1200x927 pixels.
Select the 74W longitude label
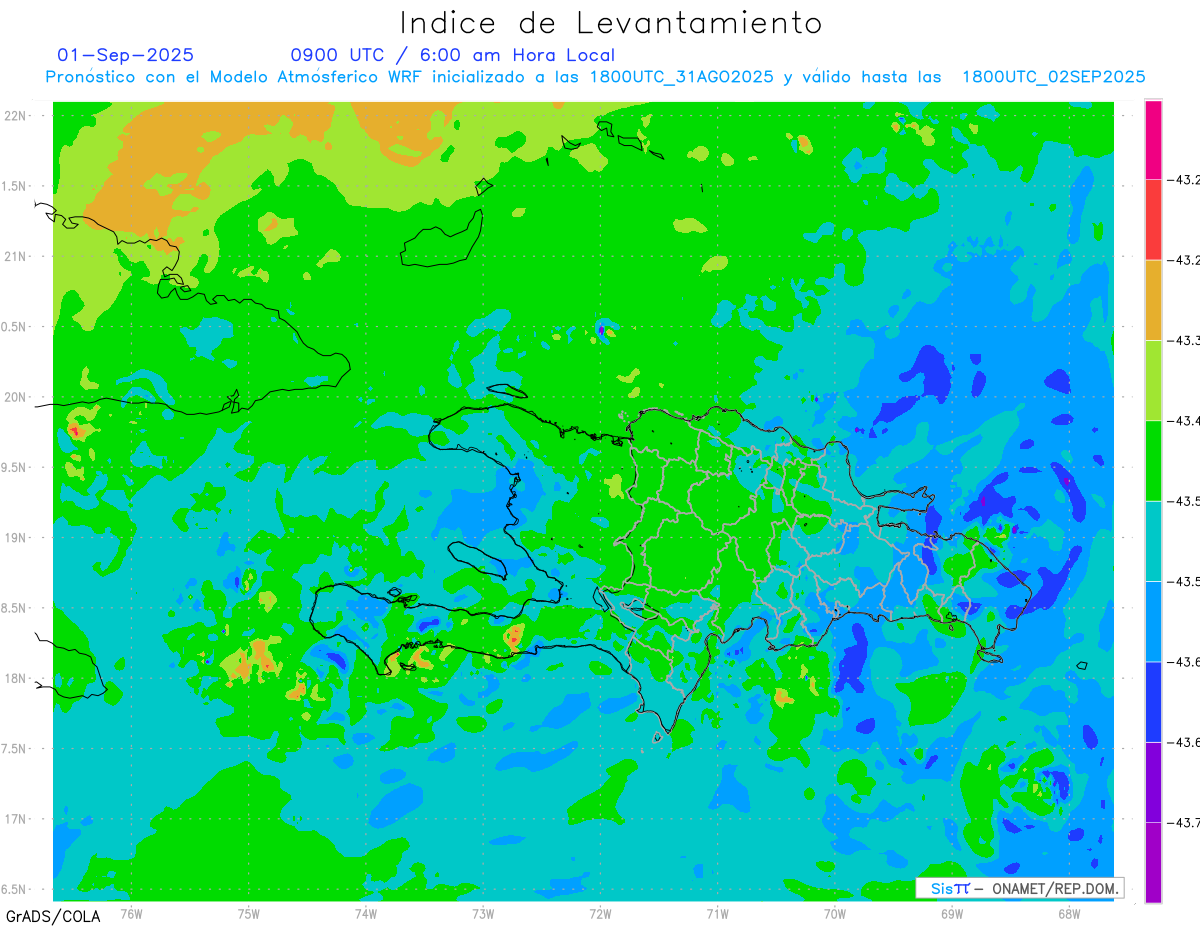[366, 914]
